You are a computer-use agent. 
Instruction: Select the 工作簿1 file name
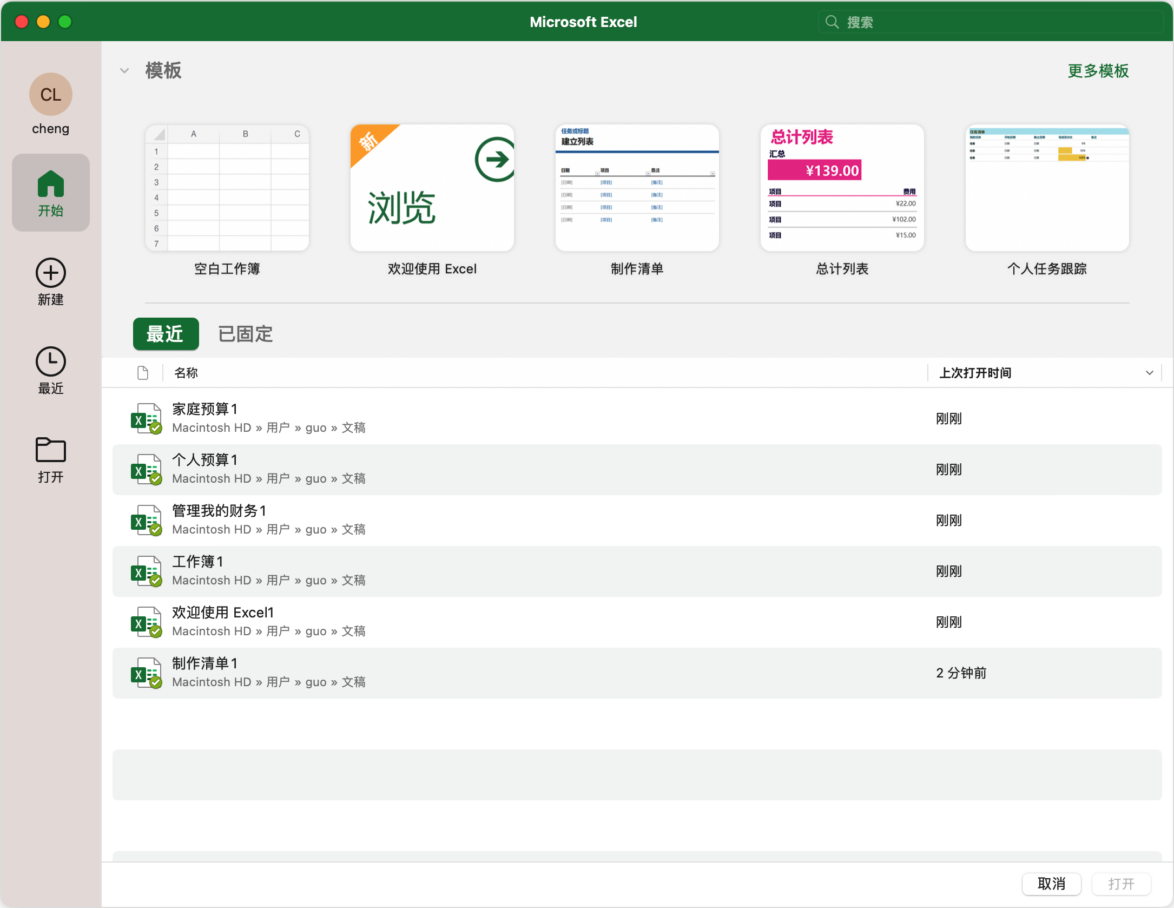click(x=198, y=561)
